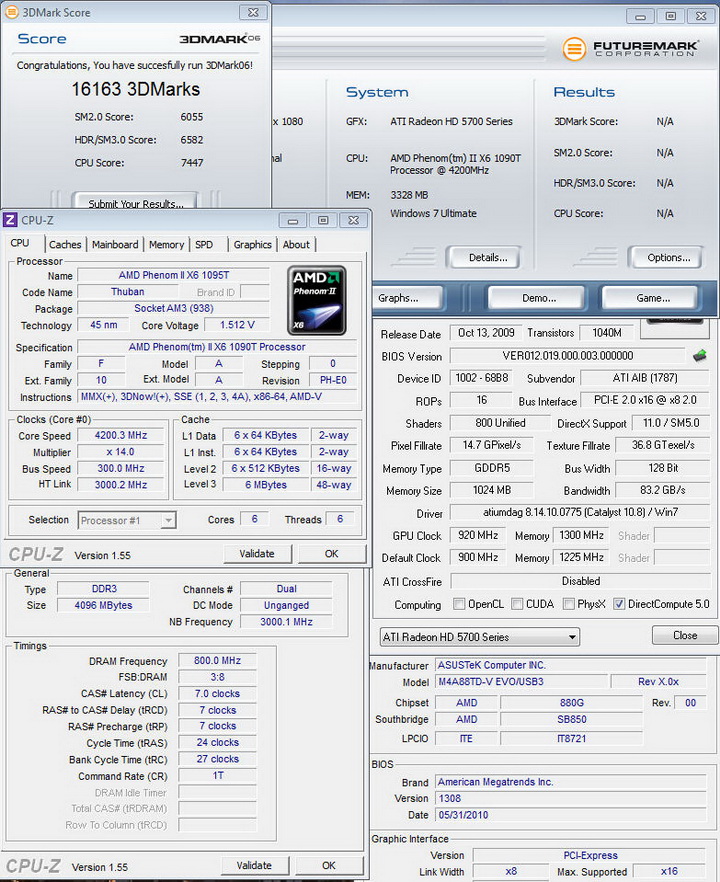720x882 pixels.
Task: Click the DRAM Frequency value 800.0 MHz
Action: pos(217,660)
